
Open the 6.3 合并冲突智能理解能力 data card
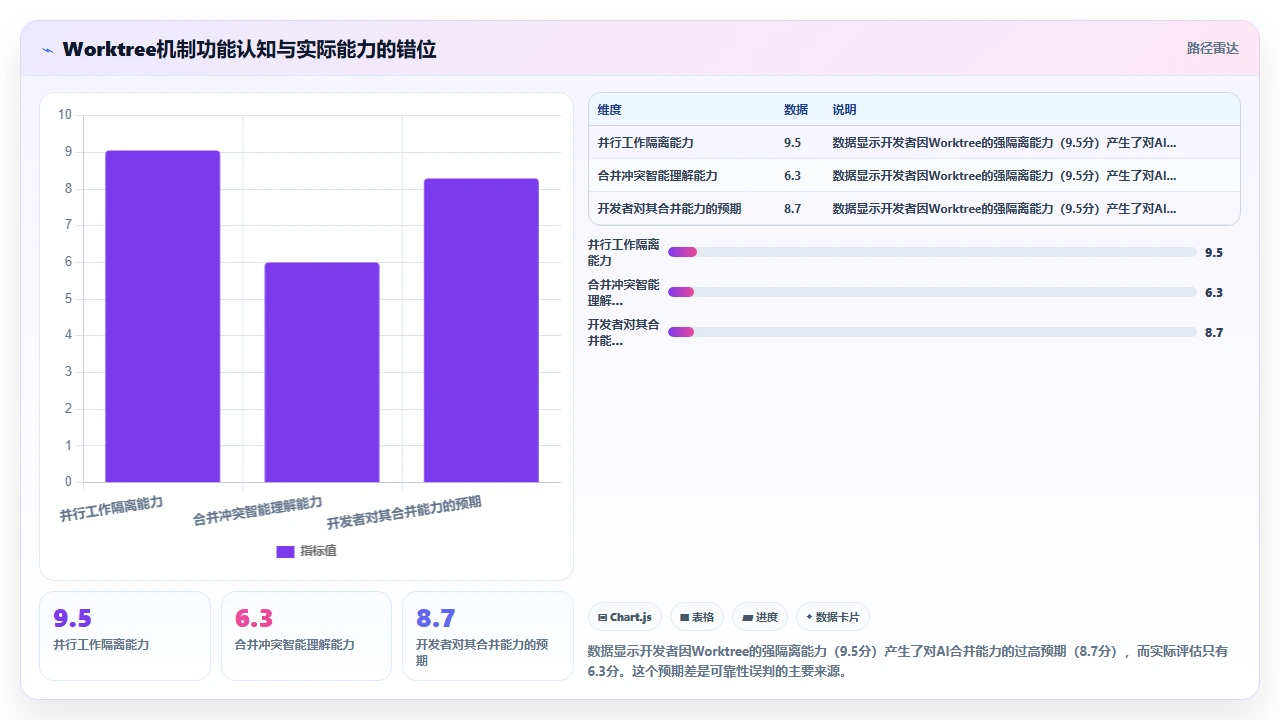306,636
